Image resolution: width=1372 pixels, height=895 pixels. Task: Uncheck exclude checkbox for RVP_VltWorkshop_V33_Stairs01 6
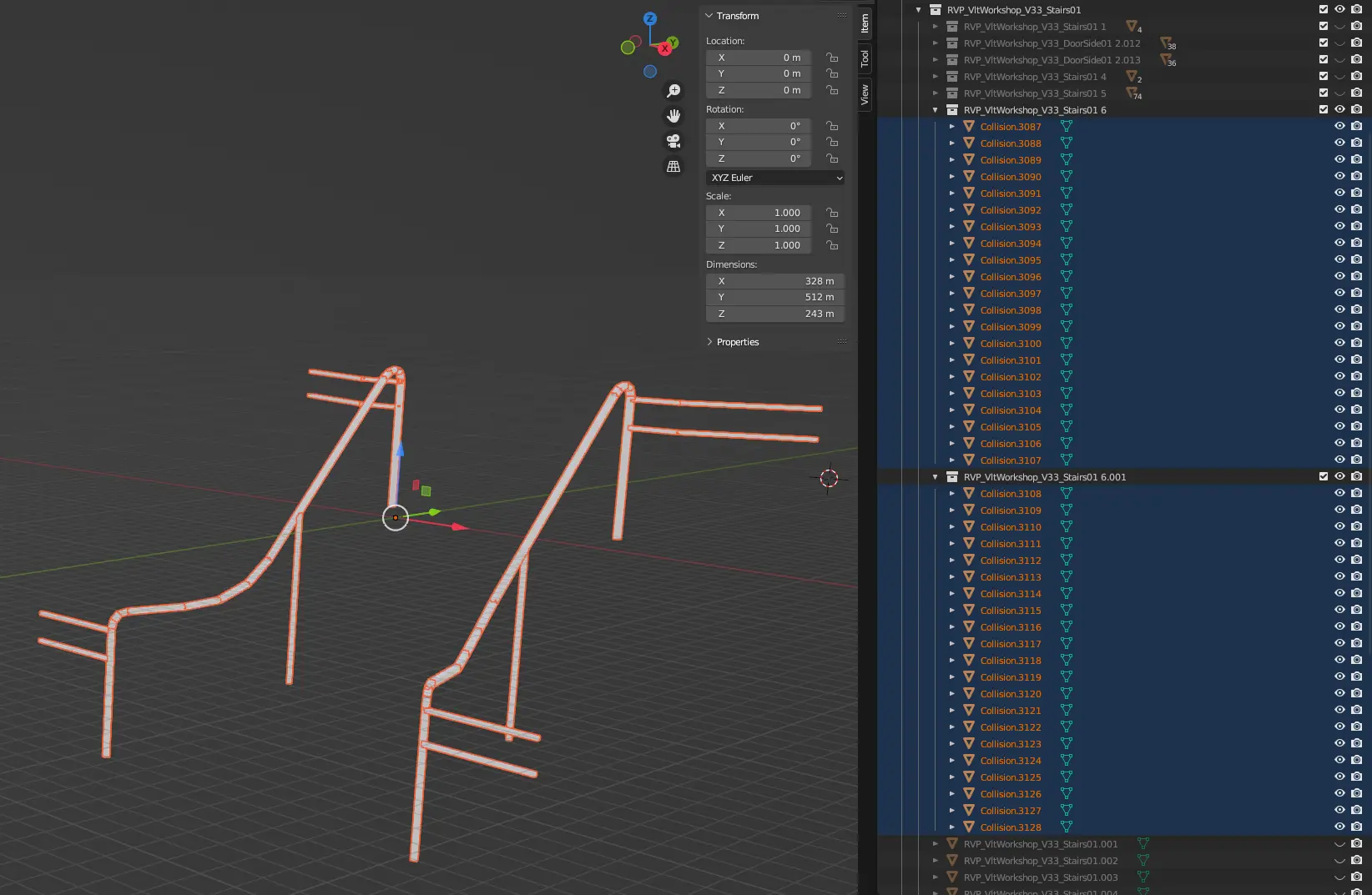coord(1323,109)
